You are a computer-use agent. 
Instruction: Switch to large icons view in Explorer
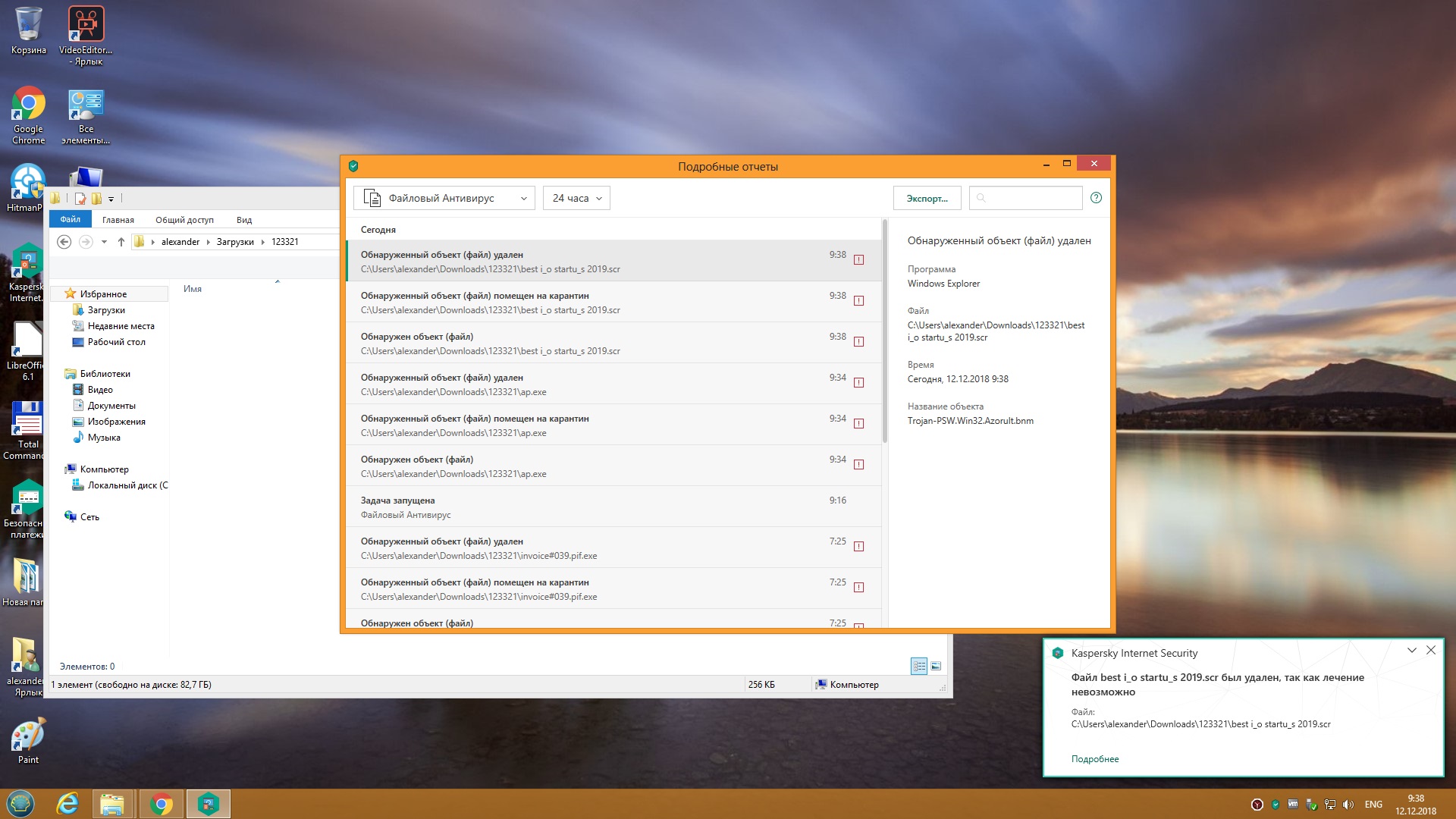tap(936, 666)
